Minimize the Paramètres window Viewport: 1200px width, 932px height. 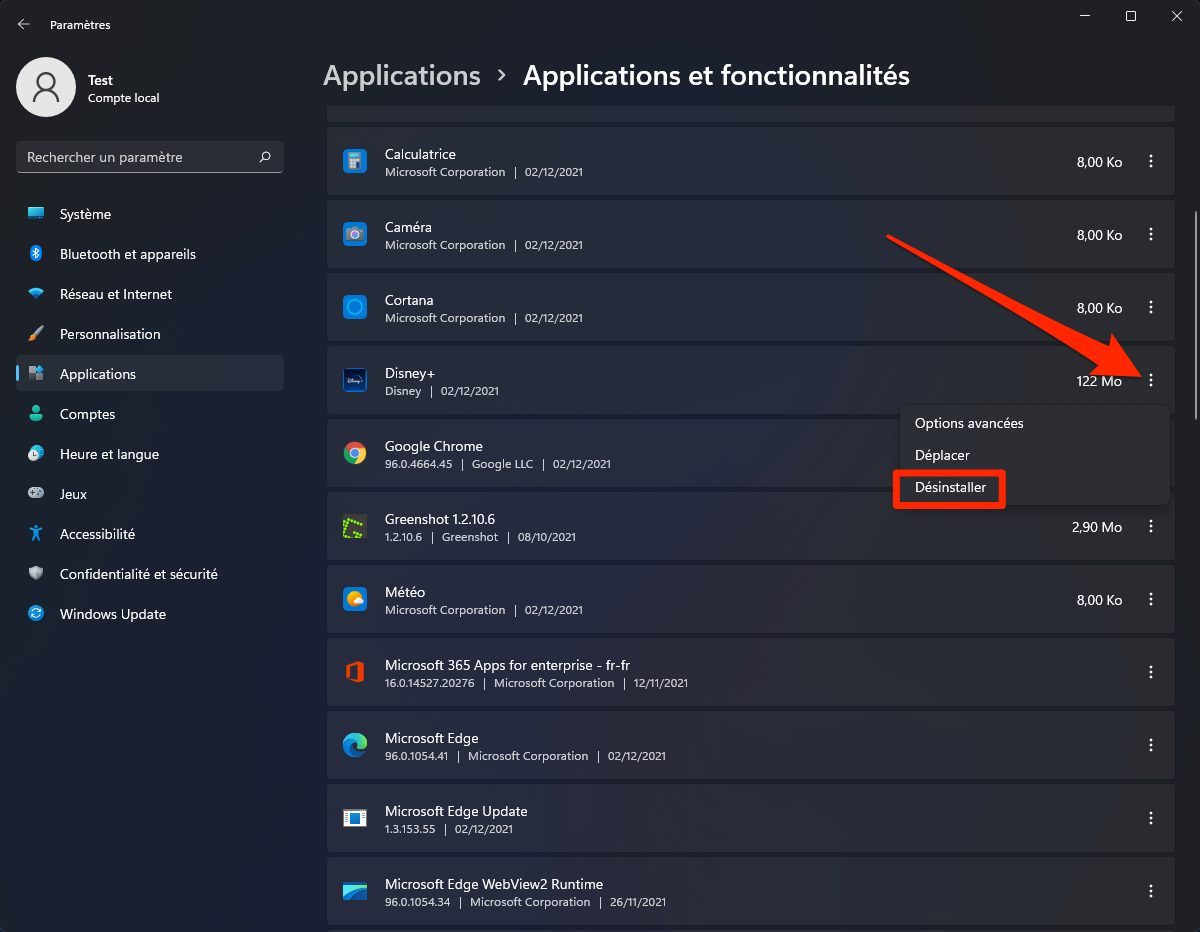point(1084,16)
